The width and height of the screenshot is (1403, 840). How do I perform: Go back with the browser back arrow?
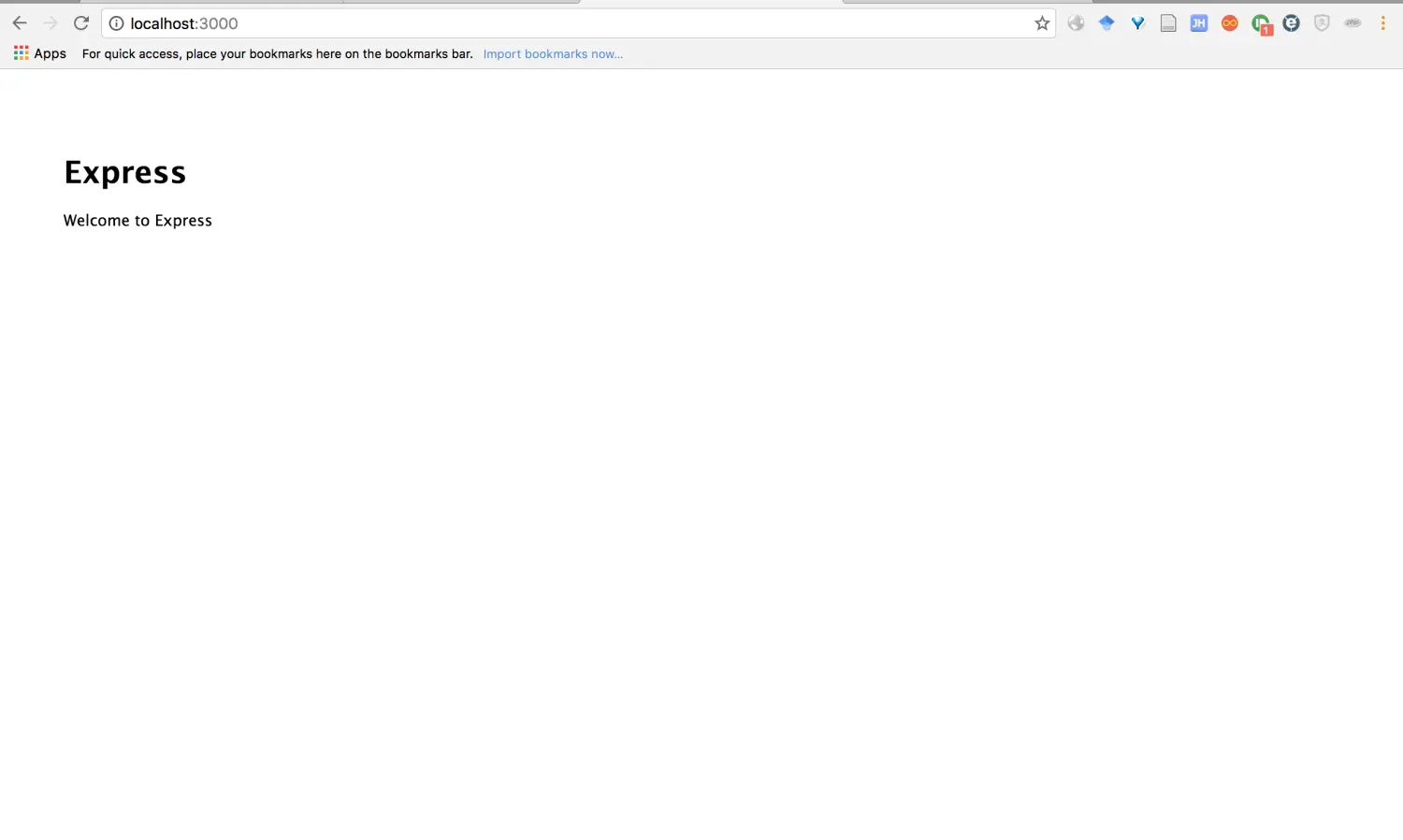click(x=20, y=23)
